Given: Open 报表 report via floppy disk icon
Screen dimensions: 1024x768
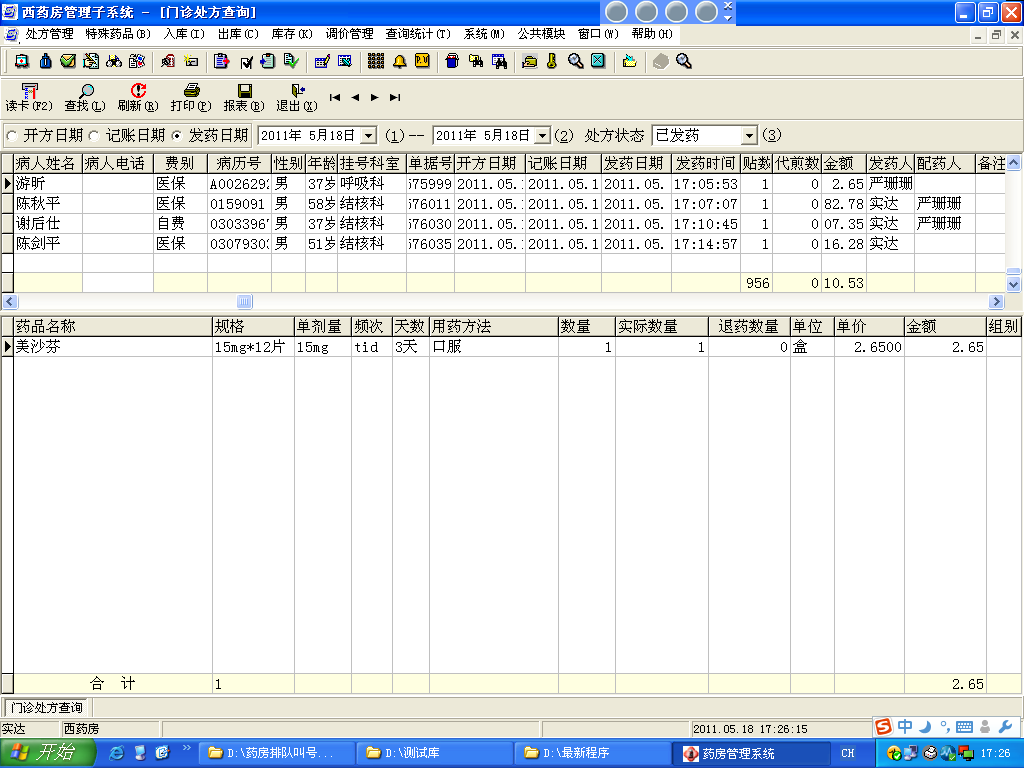Looking at the screenshot, I should click(x=244, y=91).
